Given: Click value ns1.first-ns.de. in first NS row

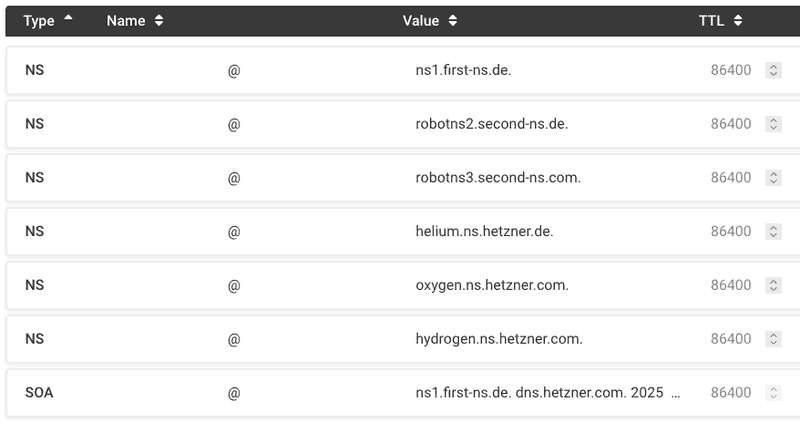Looking at the screenshot, I should pos(464,70).
